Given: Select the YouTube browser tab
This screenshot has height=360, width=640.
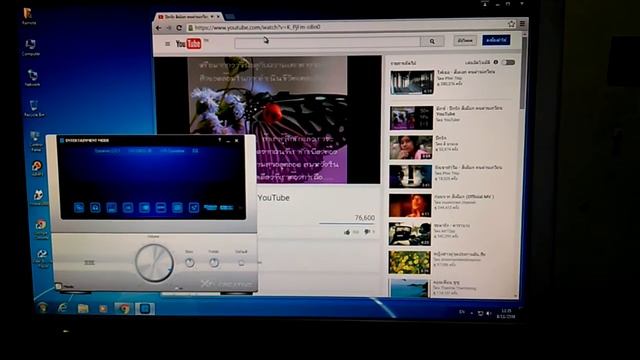Looking at the screenshot, I should point(188,17).
